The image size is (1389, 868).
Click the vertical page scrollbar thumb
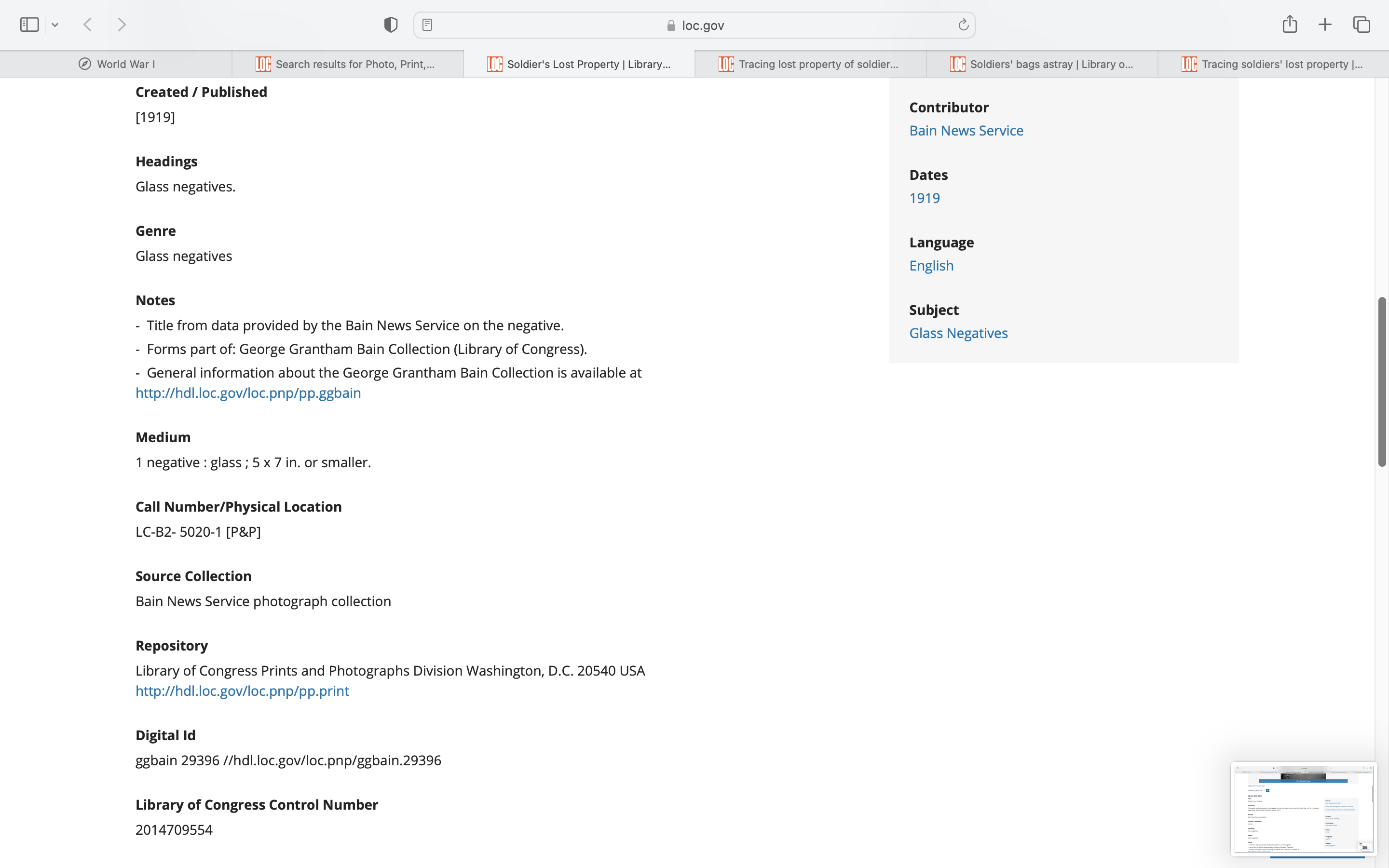(1382, 382)
